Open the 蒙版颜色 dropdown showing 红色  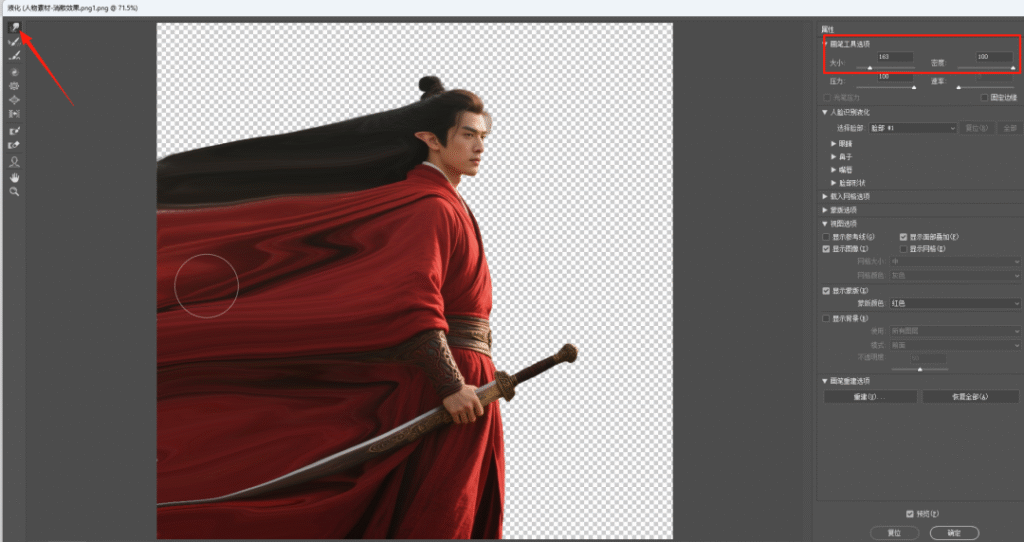click(x=955, y=304)
